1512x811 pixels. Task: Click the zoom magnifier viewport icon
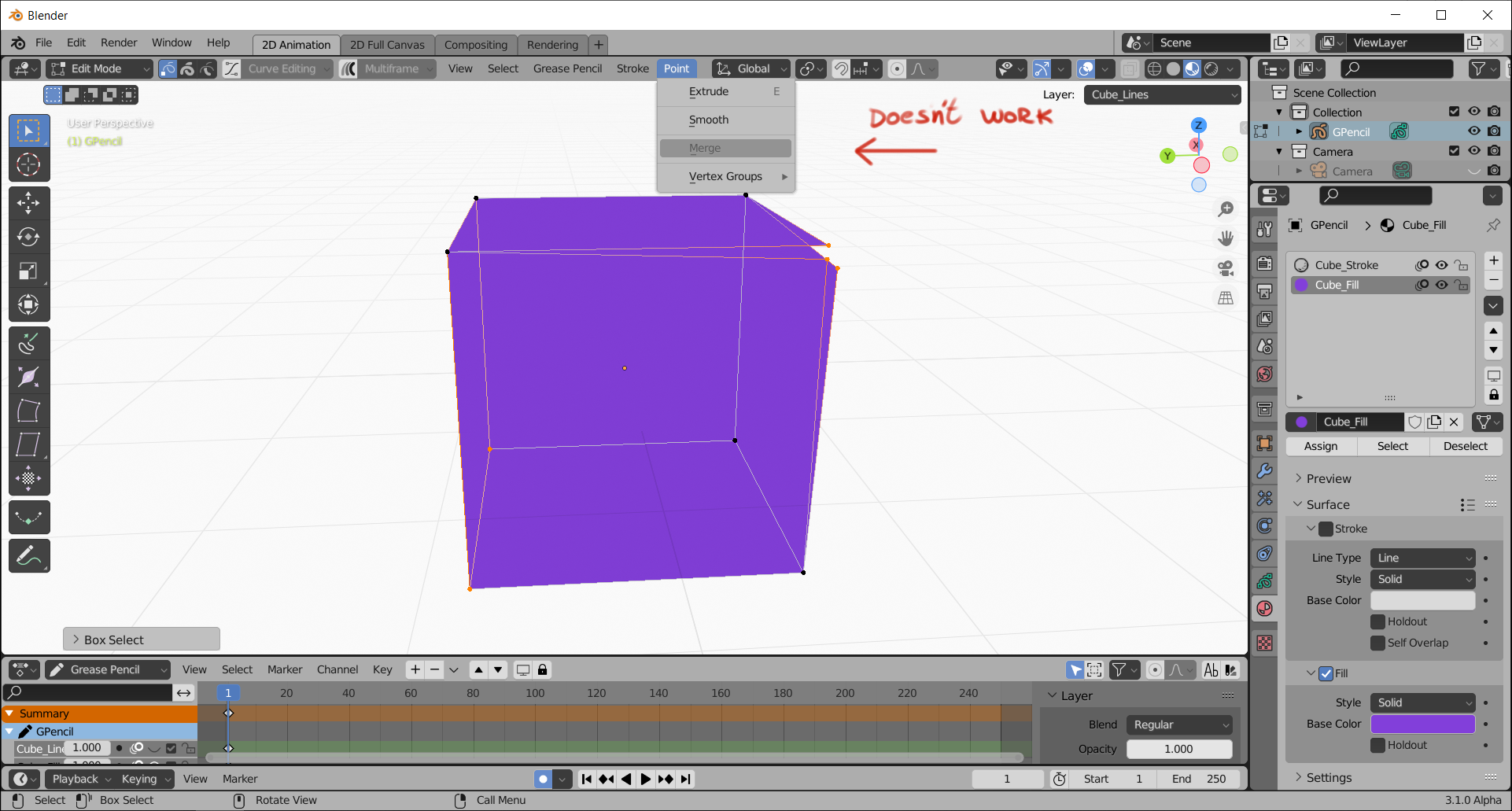coord(1226,209)
